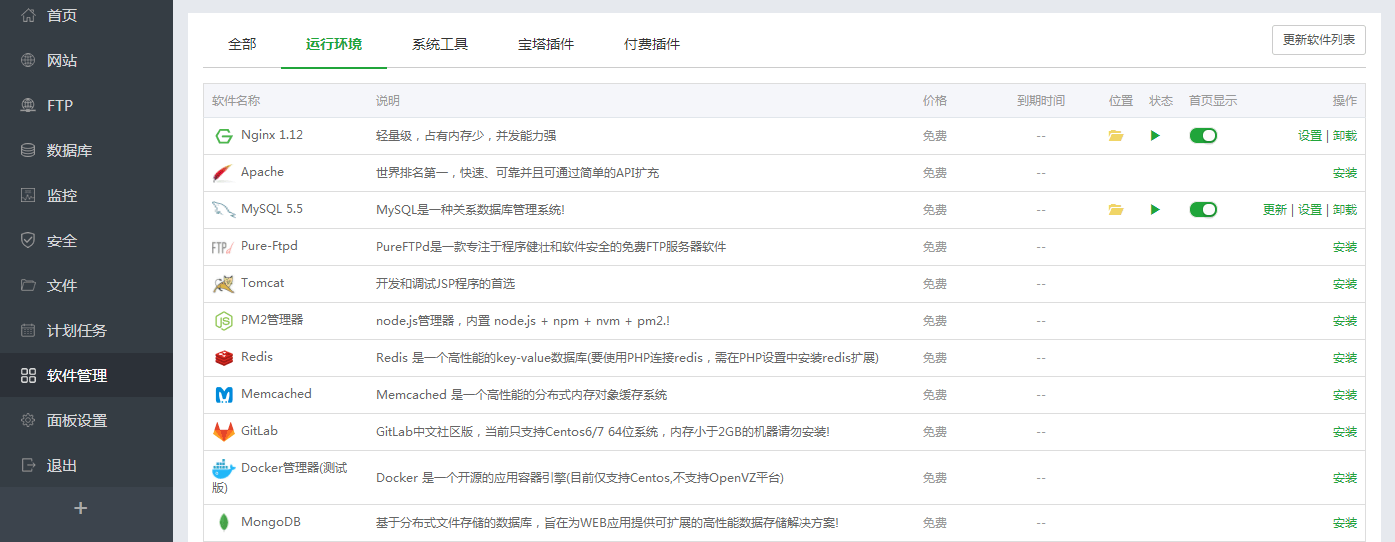The height and width of the screenshot is (542, 1395).
Task: Click the Nginx 1.12 logo icon
Action: (223, 136)
